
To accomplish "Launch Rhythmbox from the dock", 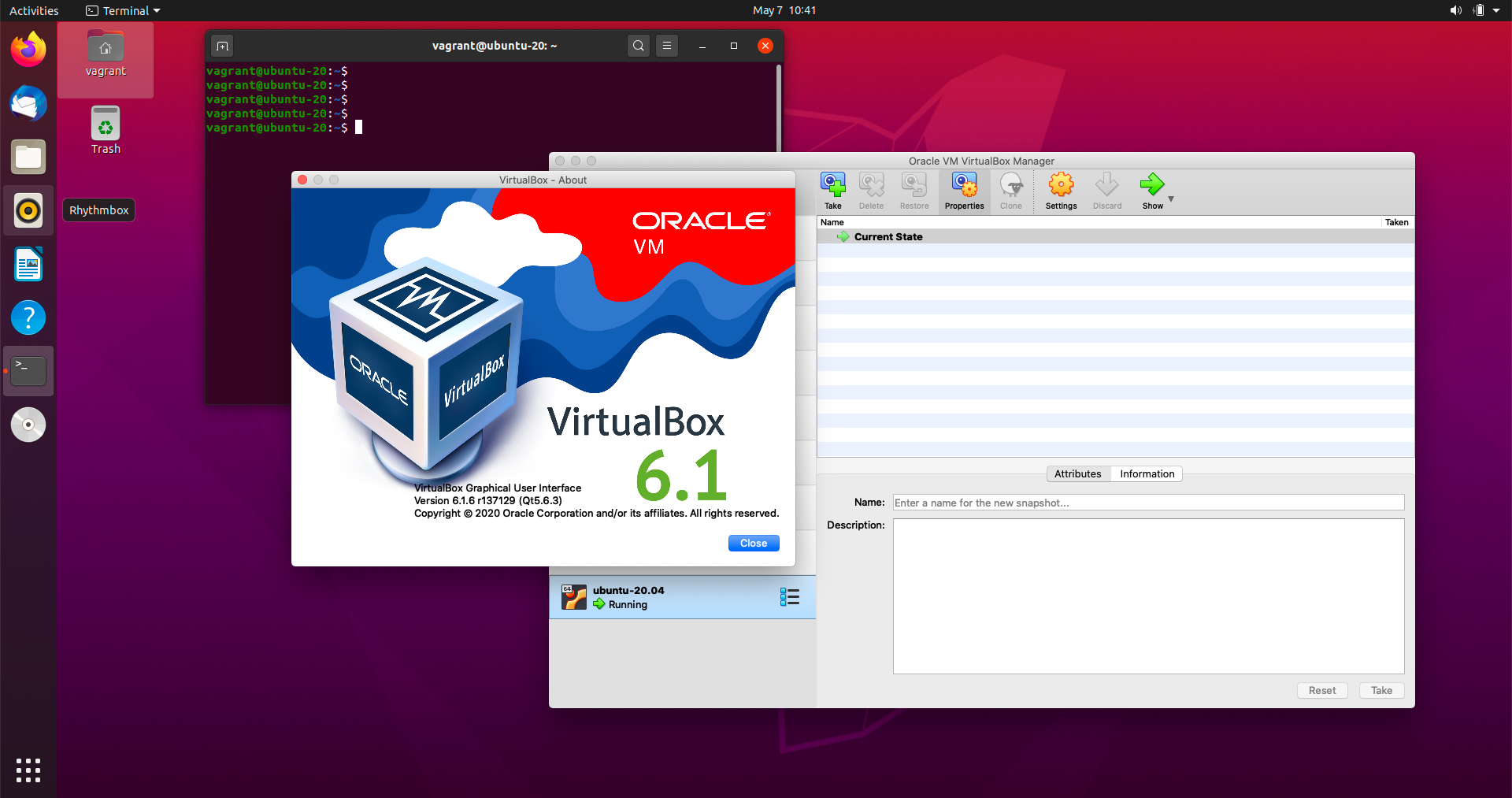I will [x=28, y=210].
